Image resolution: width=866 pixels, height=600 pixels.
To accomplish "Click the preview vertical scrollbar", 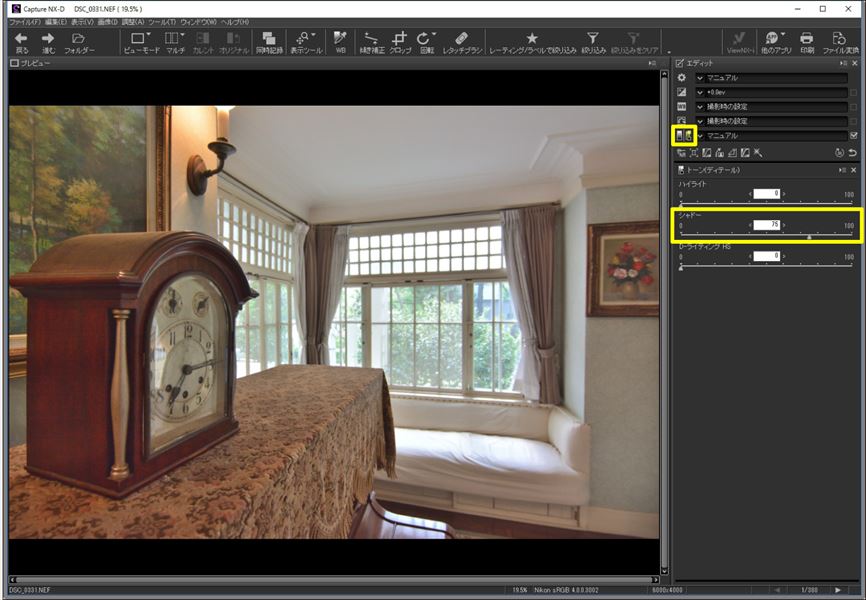I will coord(664,323).
